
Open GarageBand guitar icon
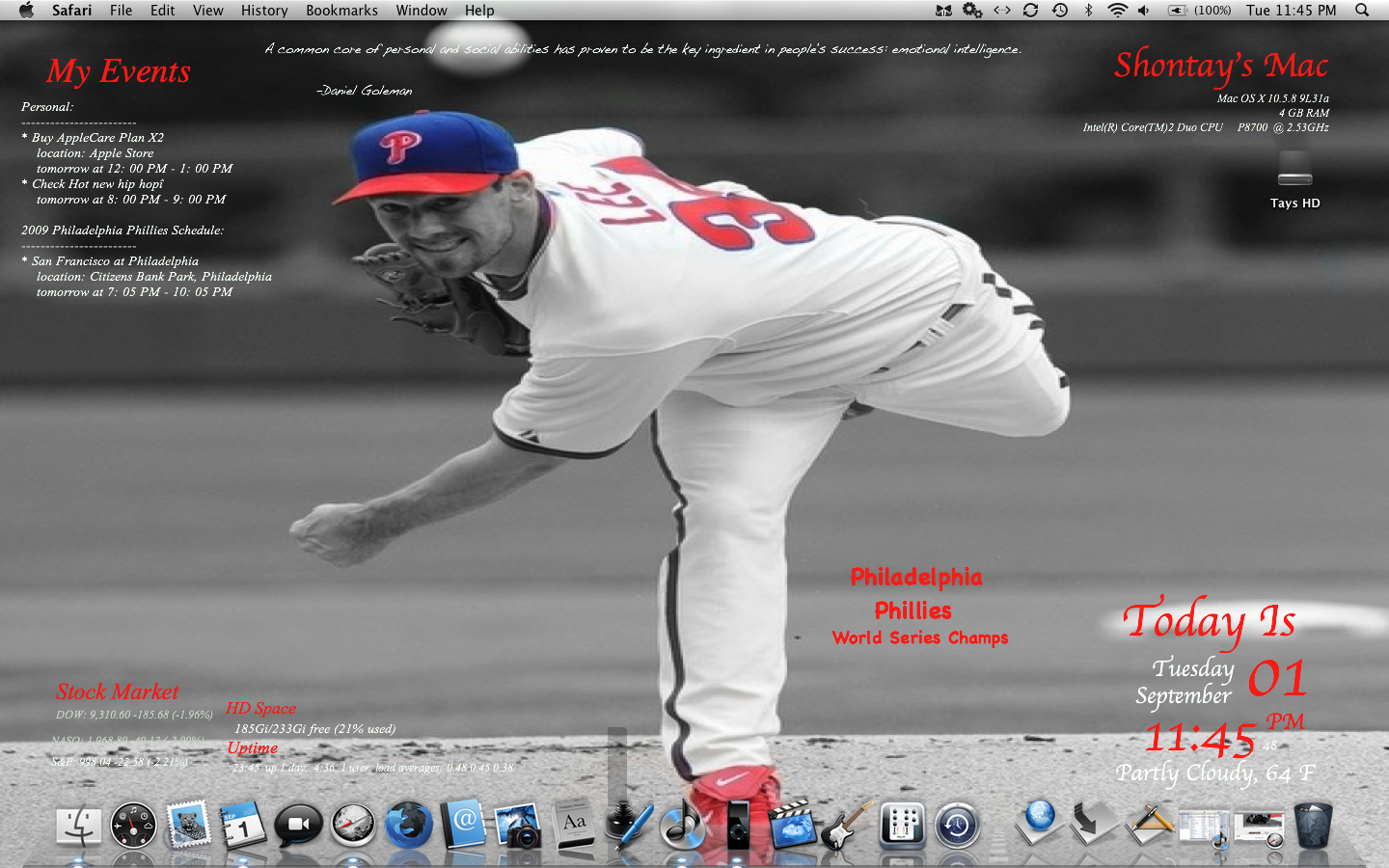click(x=847, y=826)
